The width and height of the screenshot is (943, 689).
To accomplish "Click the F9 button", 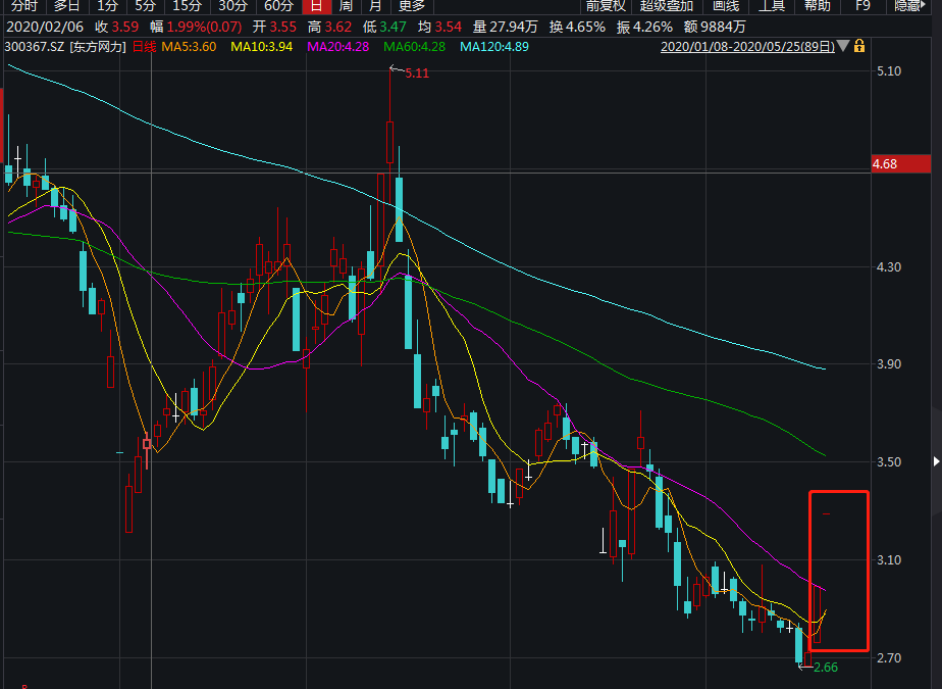I will pyautogui.click(x=864, y=5).
